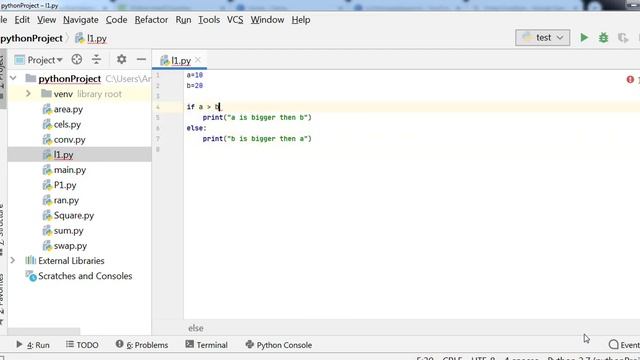Open the Terminal tool window

[x=206, y=345]
